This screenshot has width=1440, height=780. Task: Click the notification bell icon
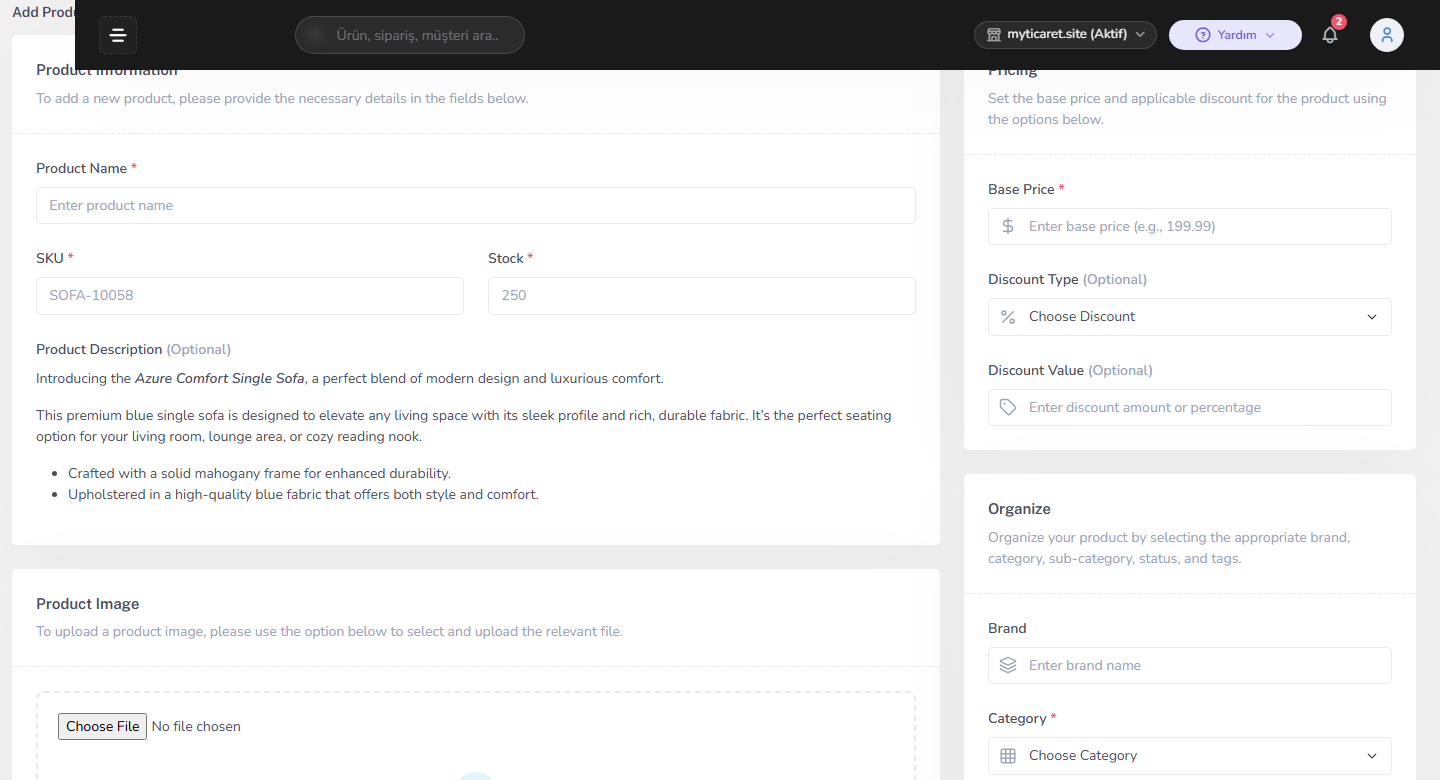(x=1330, y=35)
